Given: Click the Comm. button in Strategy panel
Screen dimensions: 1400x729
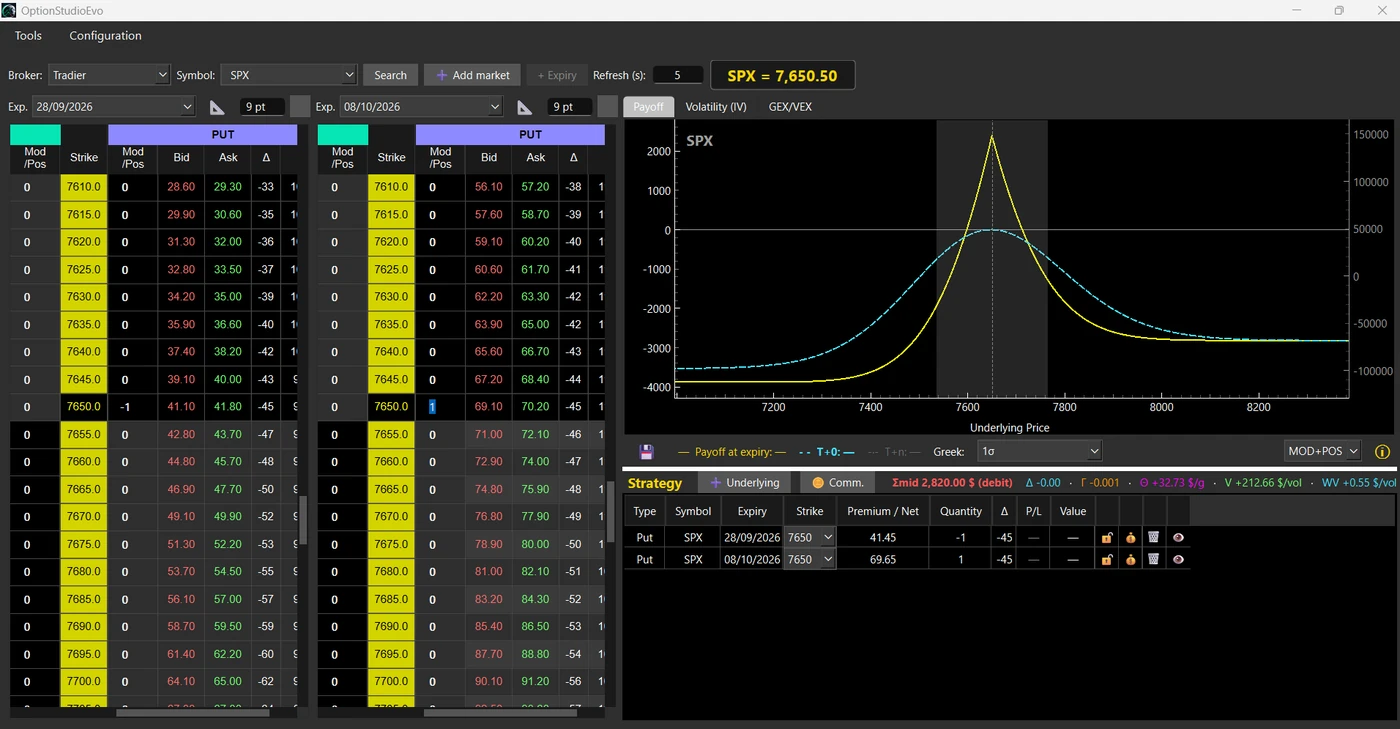Looking at the screenshot, I should tap(837, 483).
